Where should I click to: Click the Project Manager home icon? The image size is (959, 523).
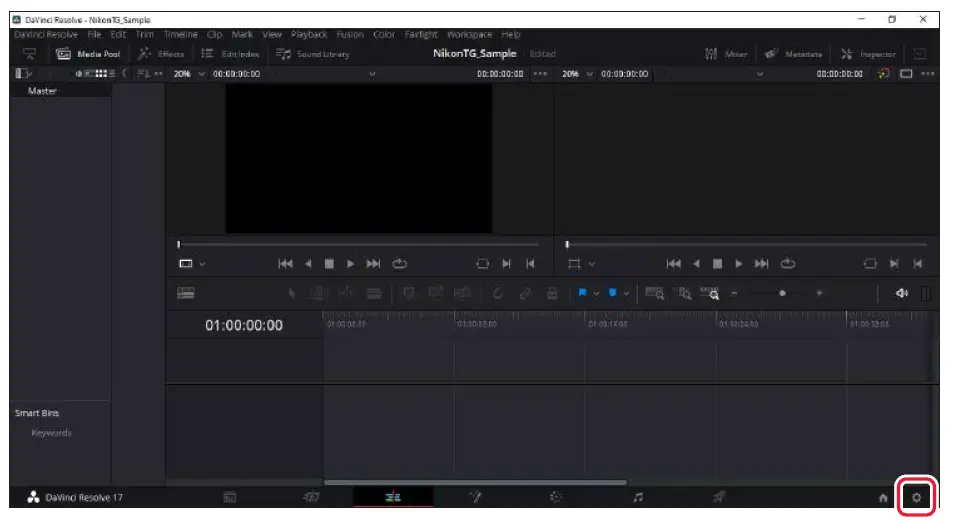[883, 497]
